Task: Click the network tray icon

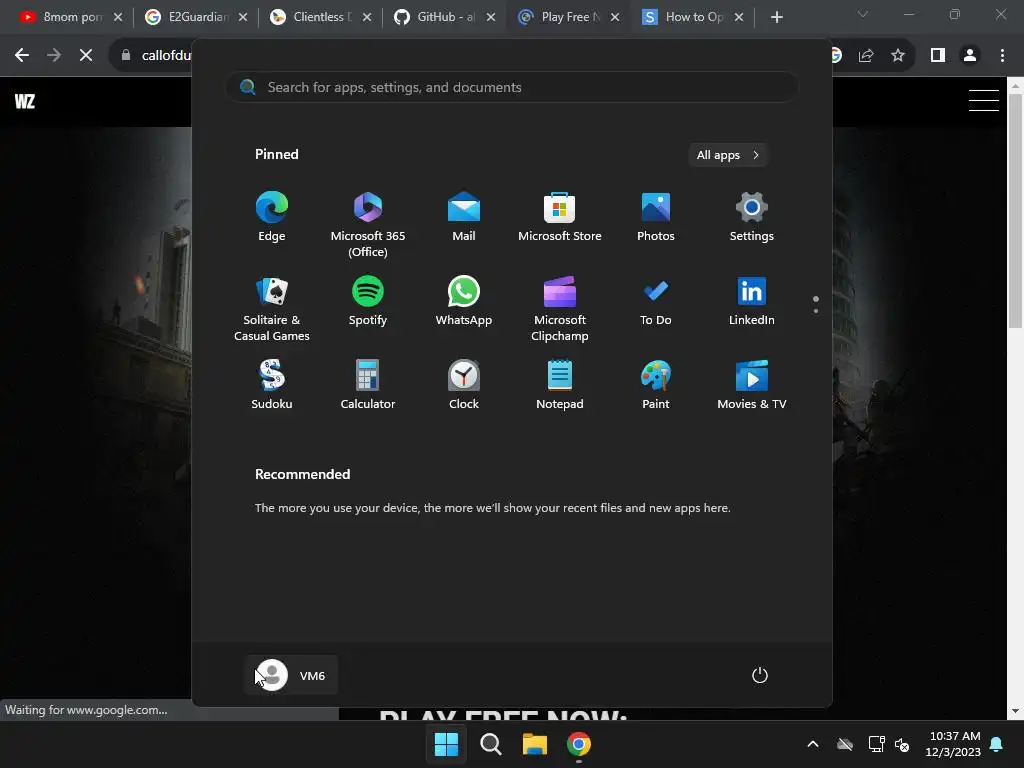Action: (x=876, y=744)
